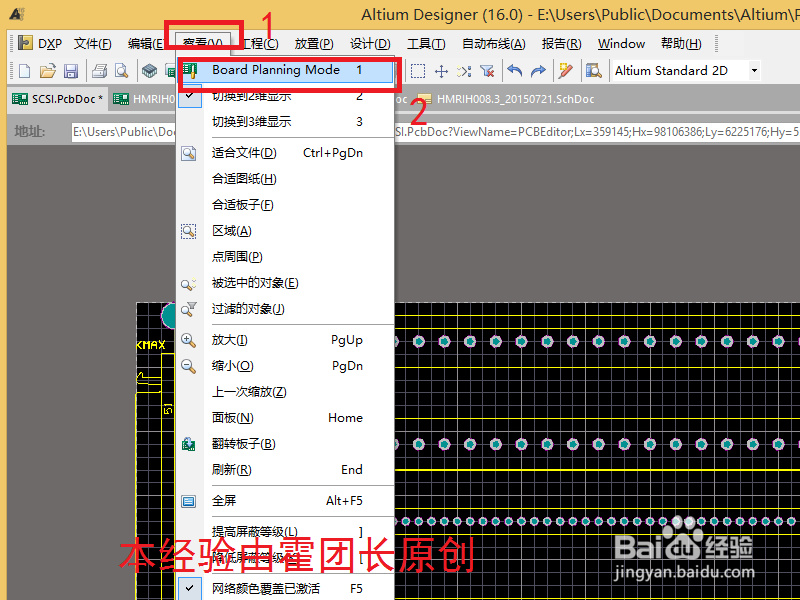Choose 区域(A) zoom option
The height and width of the screenshot is (600, 800).
click(x=286, y=231)
